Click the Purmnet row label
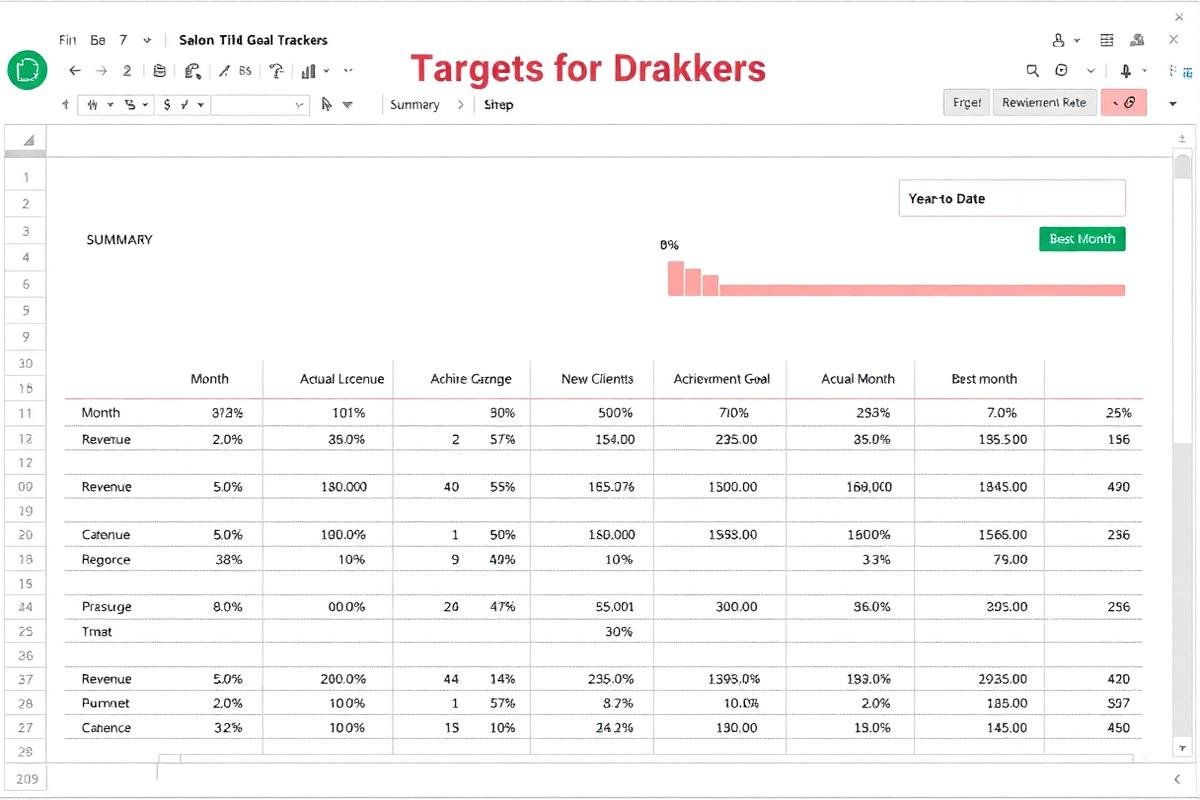The width and height of the screenshot is (1200, 800). (x=106, y=703)
